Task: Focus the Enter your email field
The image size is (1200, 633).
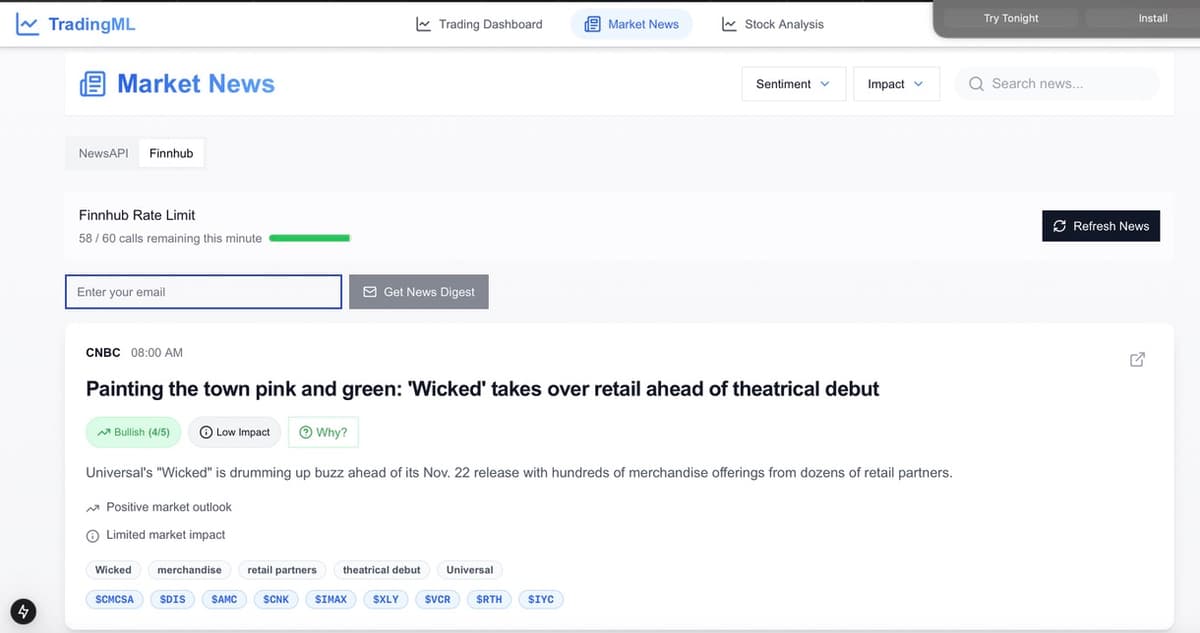Action: tap(203, 292)
